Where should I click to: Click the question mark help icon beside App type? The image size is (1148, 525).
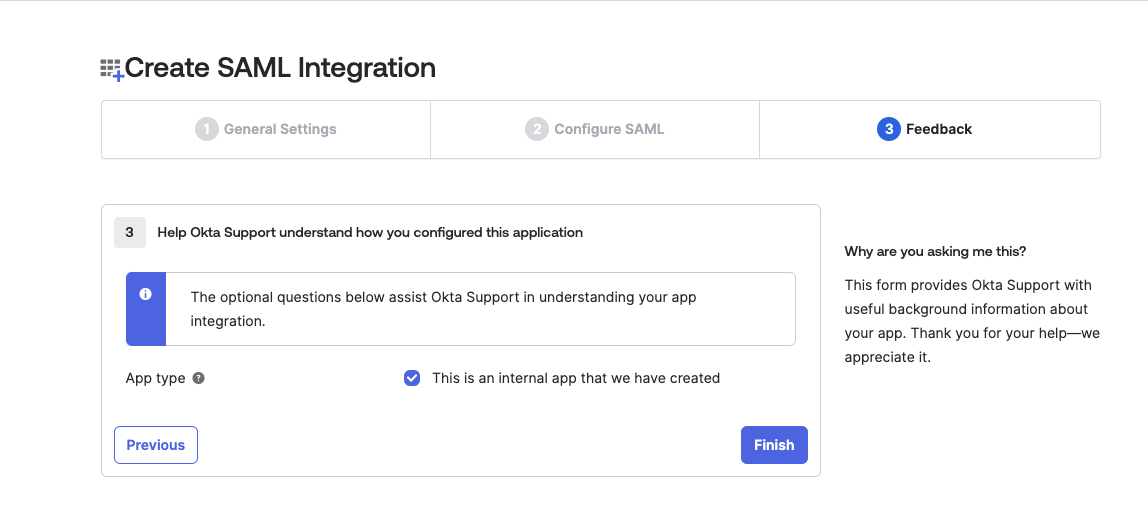[198, 378]
